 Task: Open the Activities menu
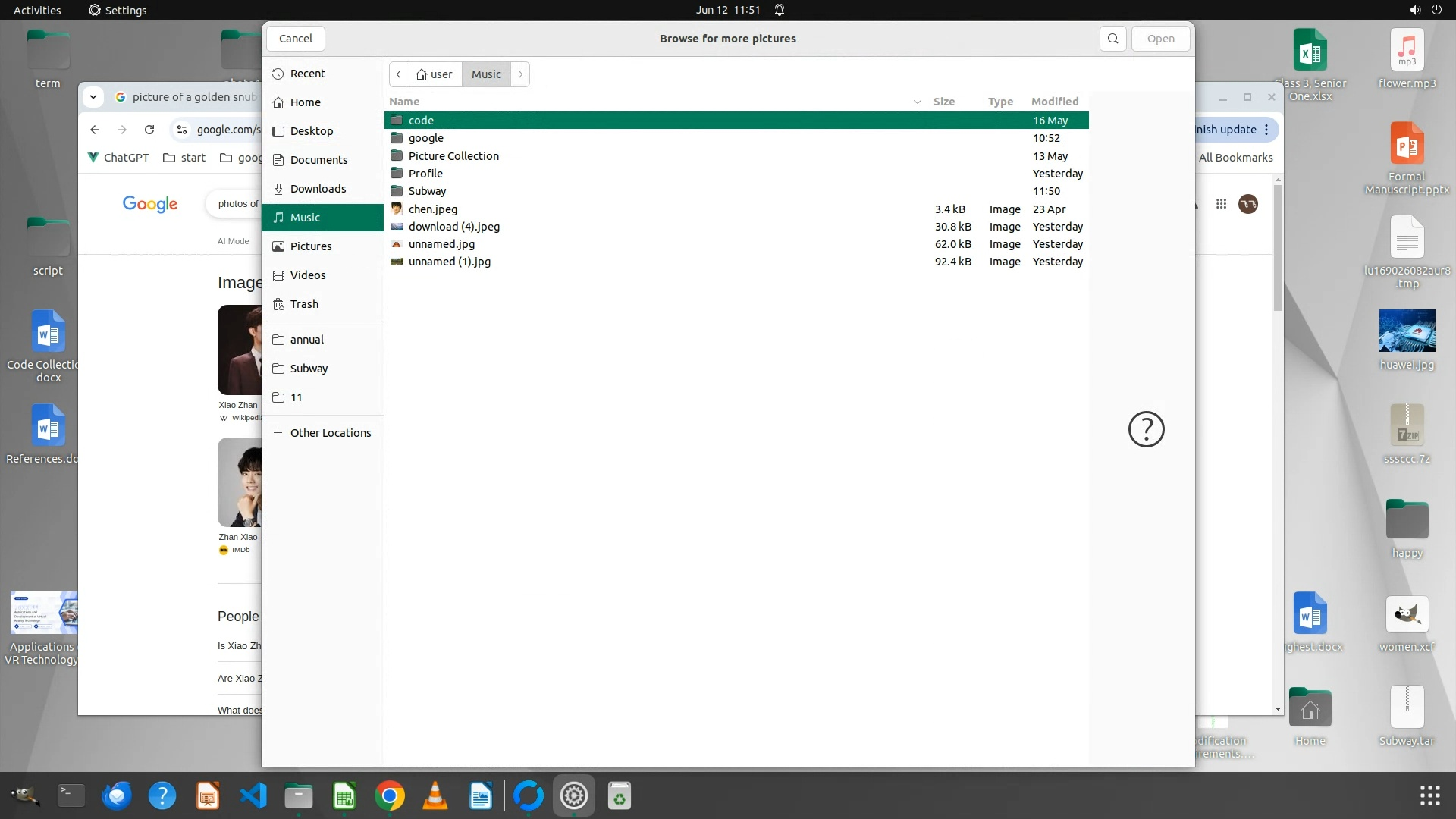click(x=36, y=10)
